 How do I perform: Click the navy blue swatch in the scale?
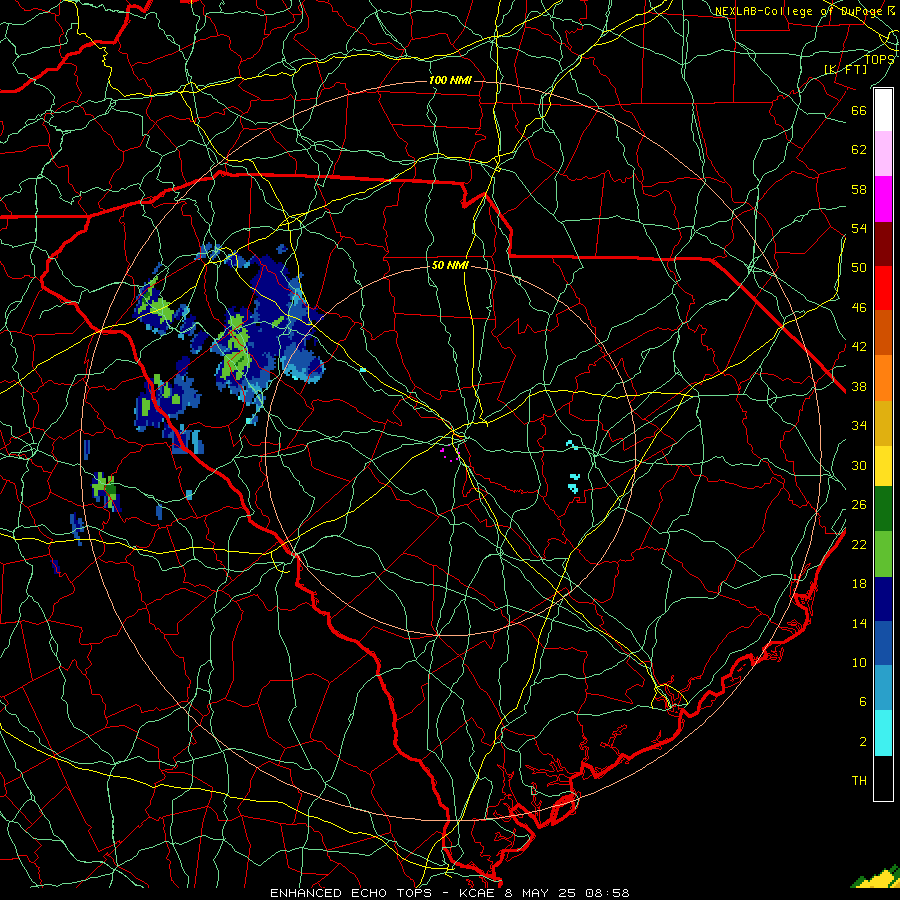pos(883,599)
